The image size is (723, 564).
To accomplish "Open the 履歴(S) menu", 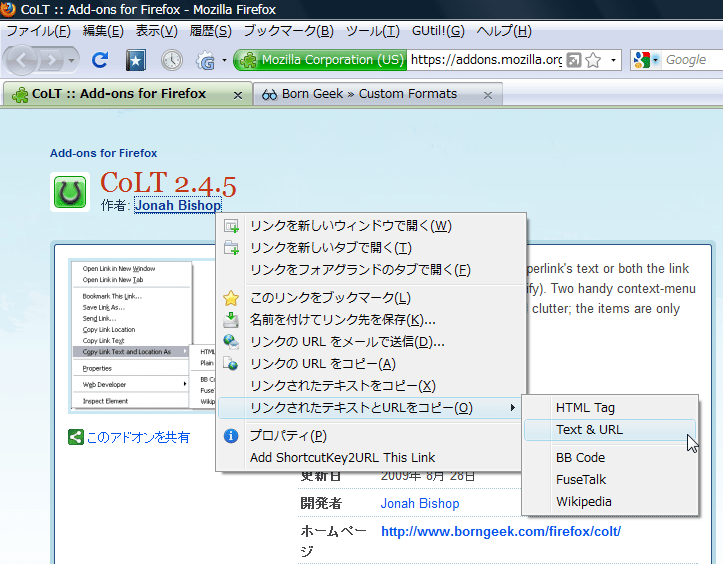I will click(x=211, y=31).
